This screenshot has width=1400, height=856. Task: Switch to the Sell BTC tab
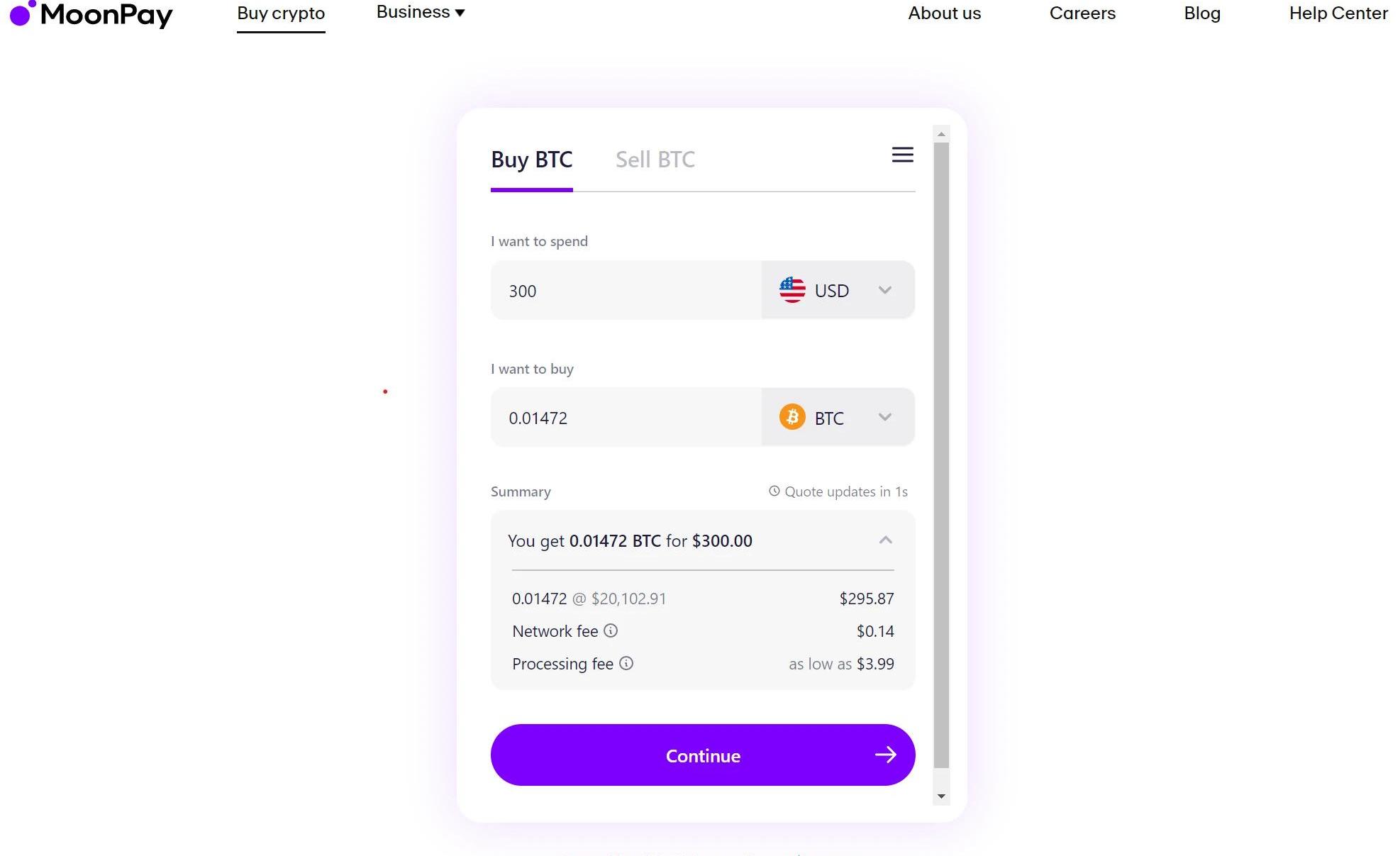(x=655, y=160)
